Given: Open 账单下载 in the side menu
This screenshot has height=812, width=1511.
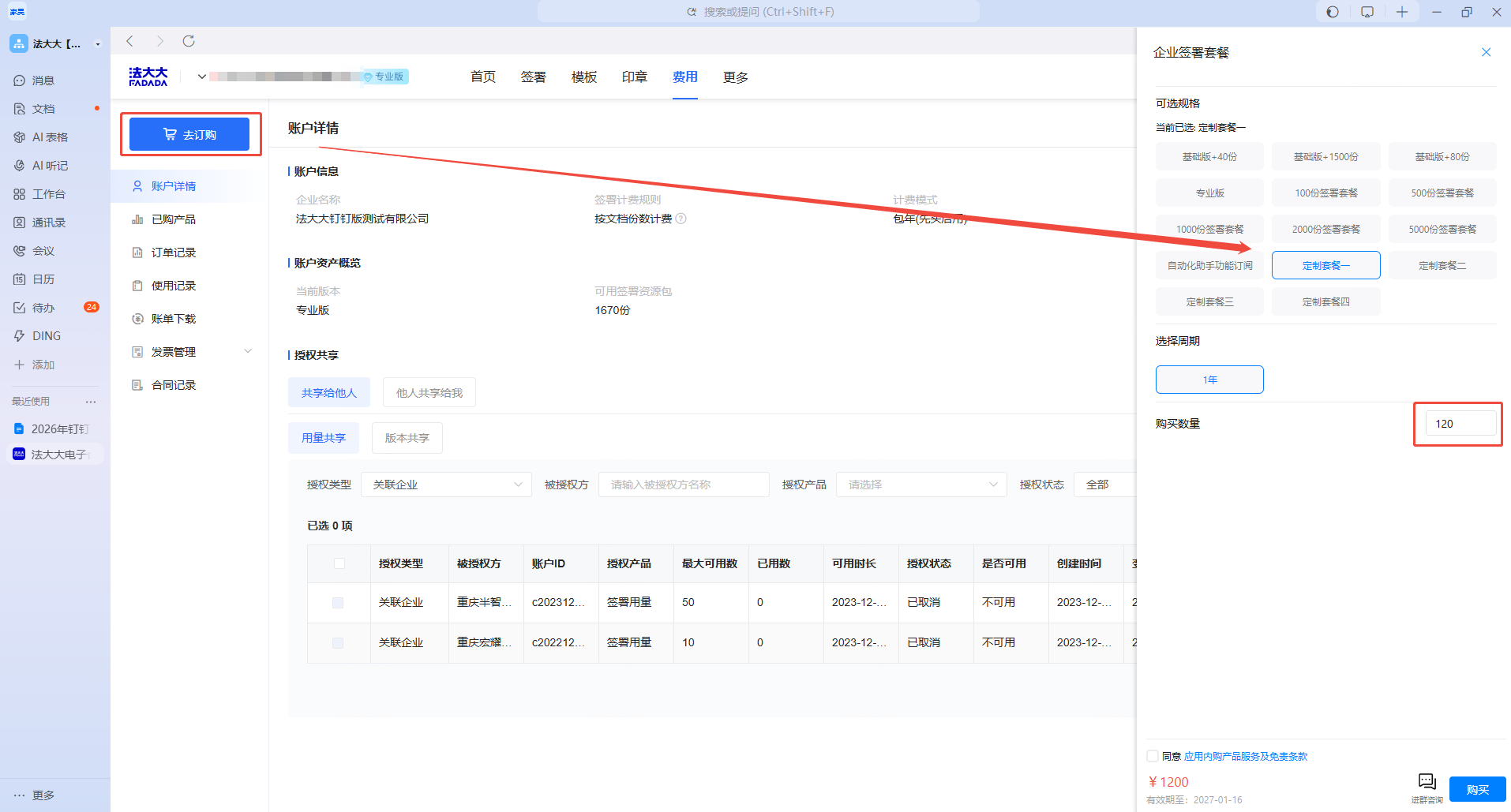Looking at the screenshot, I should [x=174, y=319].
